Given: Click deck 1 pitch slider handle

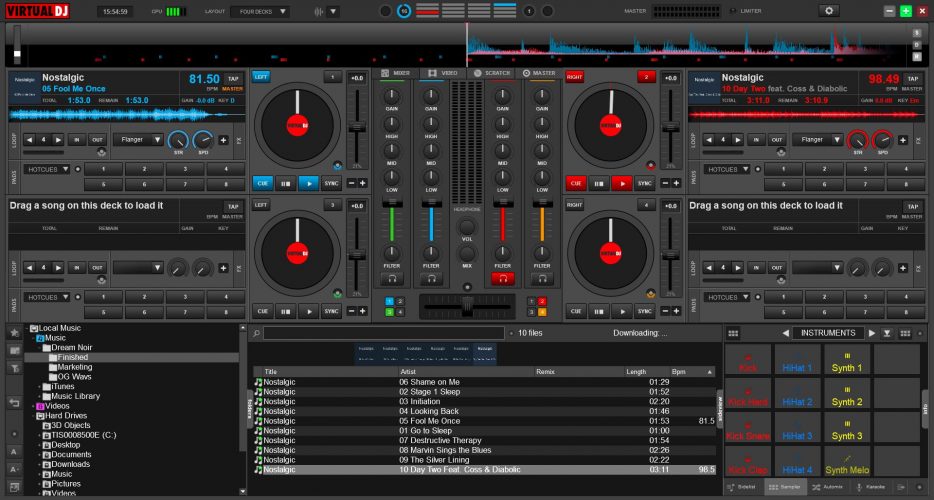Looking at the screenshot, I should coord(357,128).
